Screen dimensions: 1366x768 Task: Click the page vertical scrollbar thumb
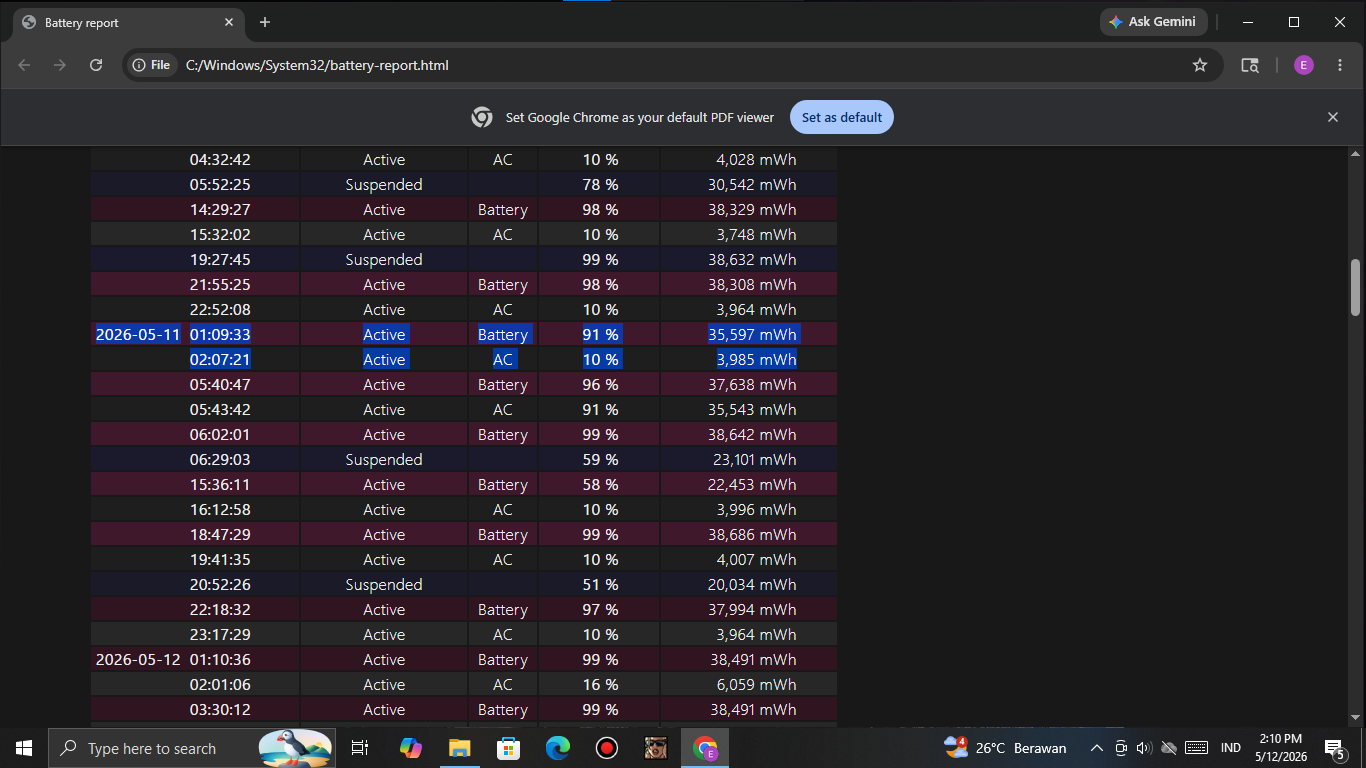pos(1356,287)
